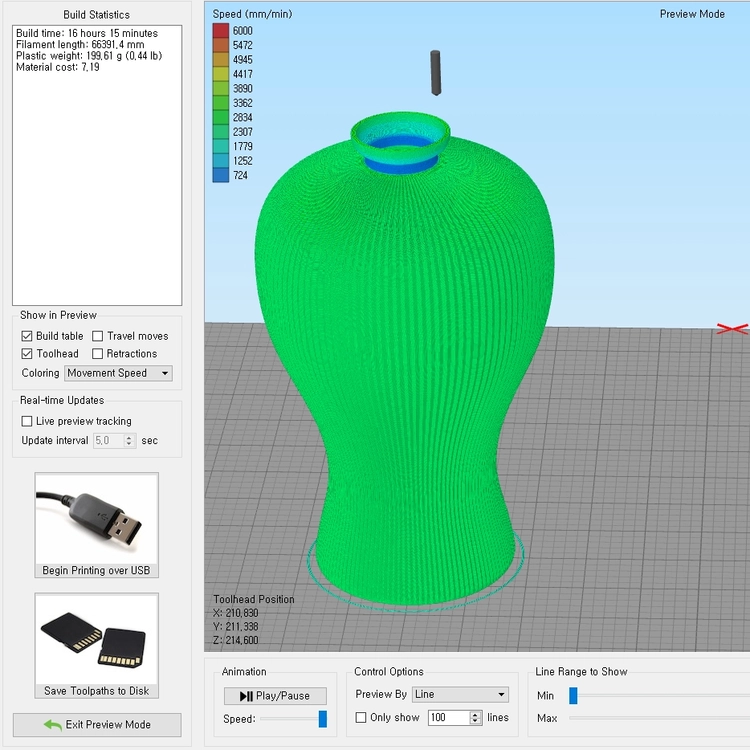Enable the Travel moves checkbox
This screenshot has height=750, width=750.
[98, 336]
